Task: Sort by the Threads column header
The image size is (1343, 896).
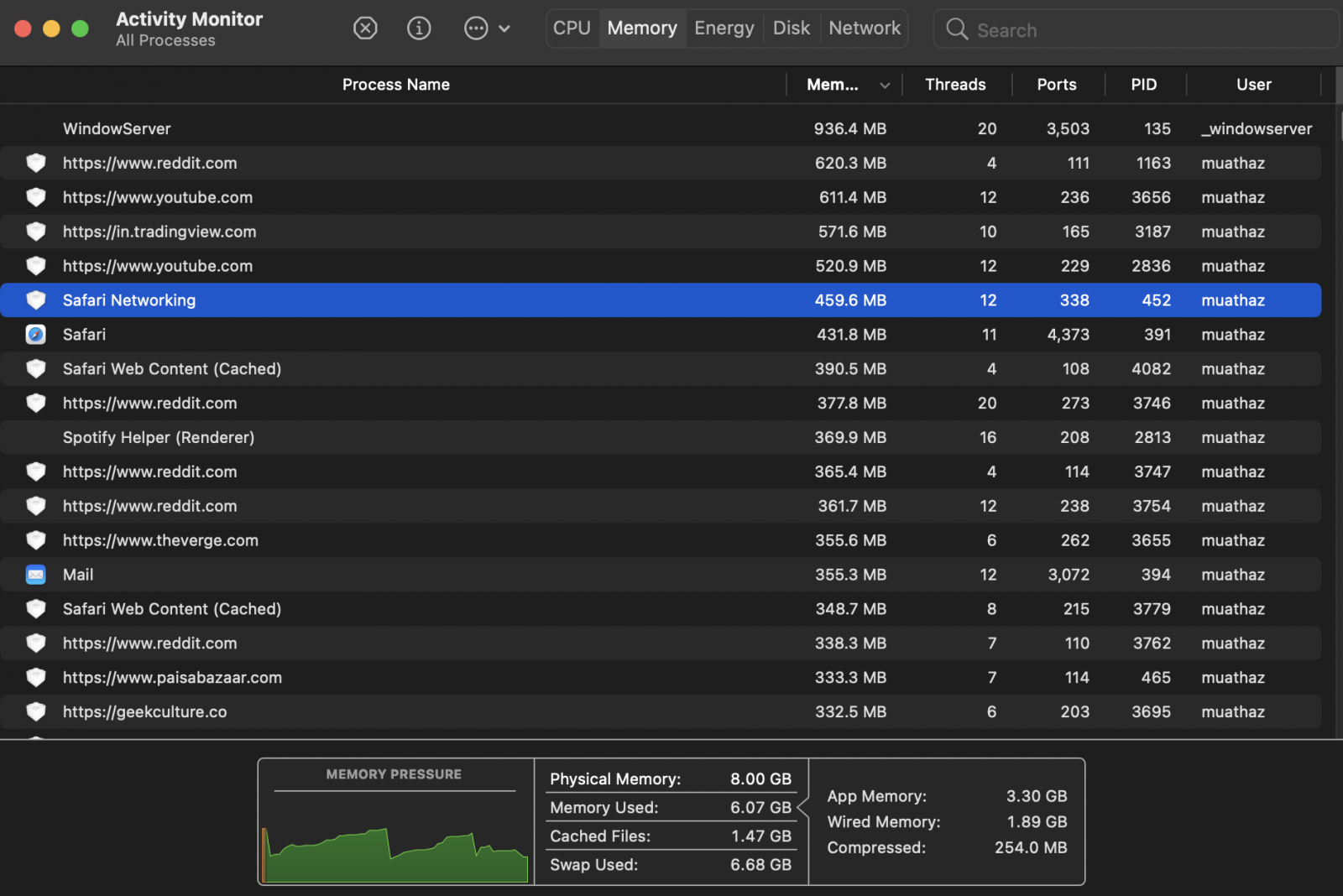Action: 955,85
